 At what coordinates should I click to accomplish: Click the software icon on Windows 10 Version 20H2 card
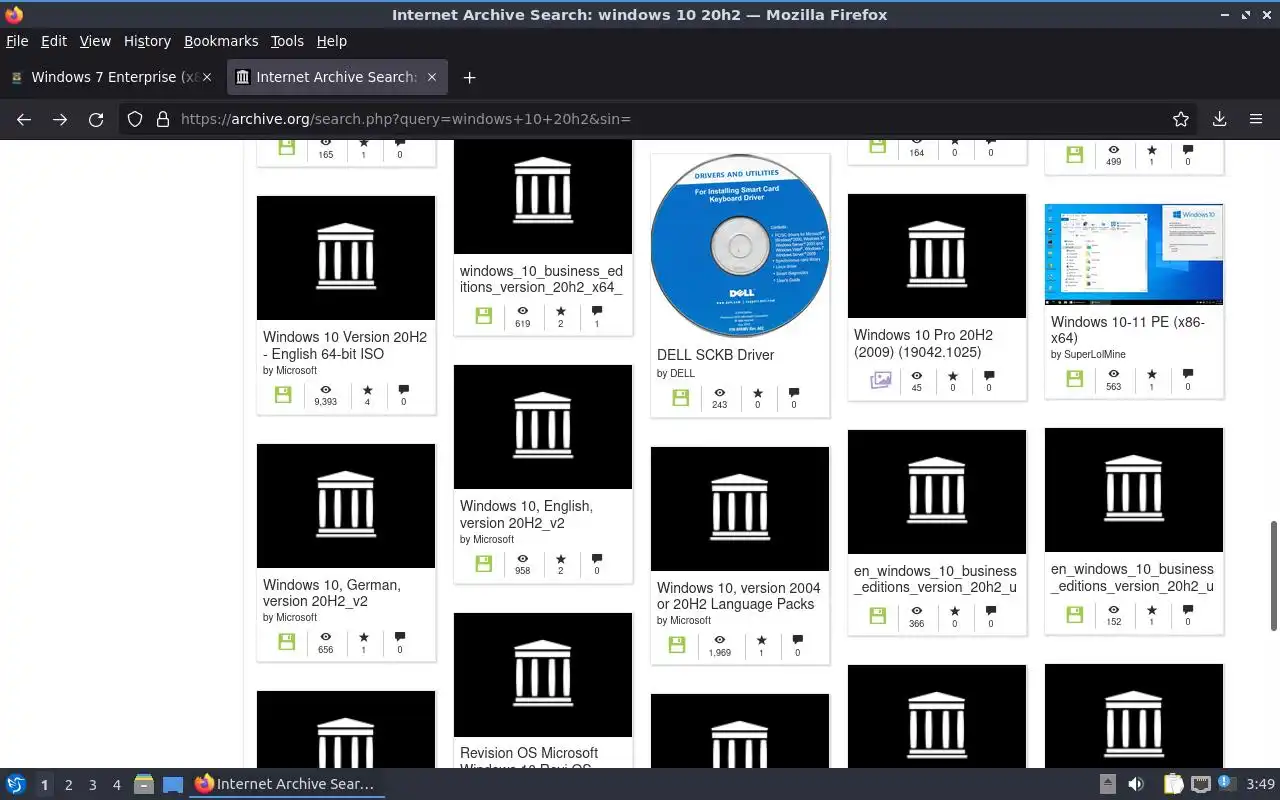[283, 395]
